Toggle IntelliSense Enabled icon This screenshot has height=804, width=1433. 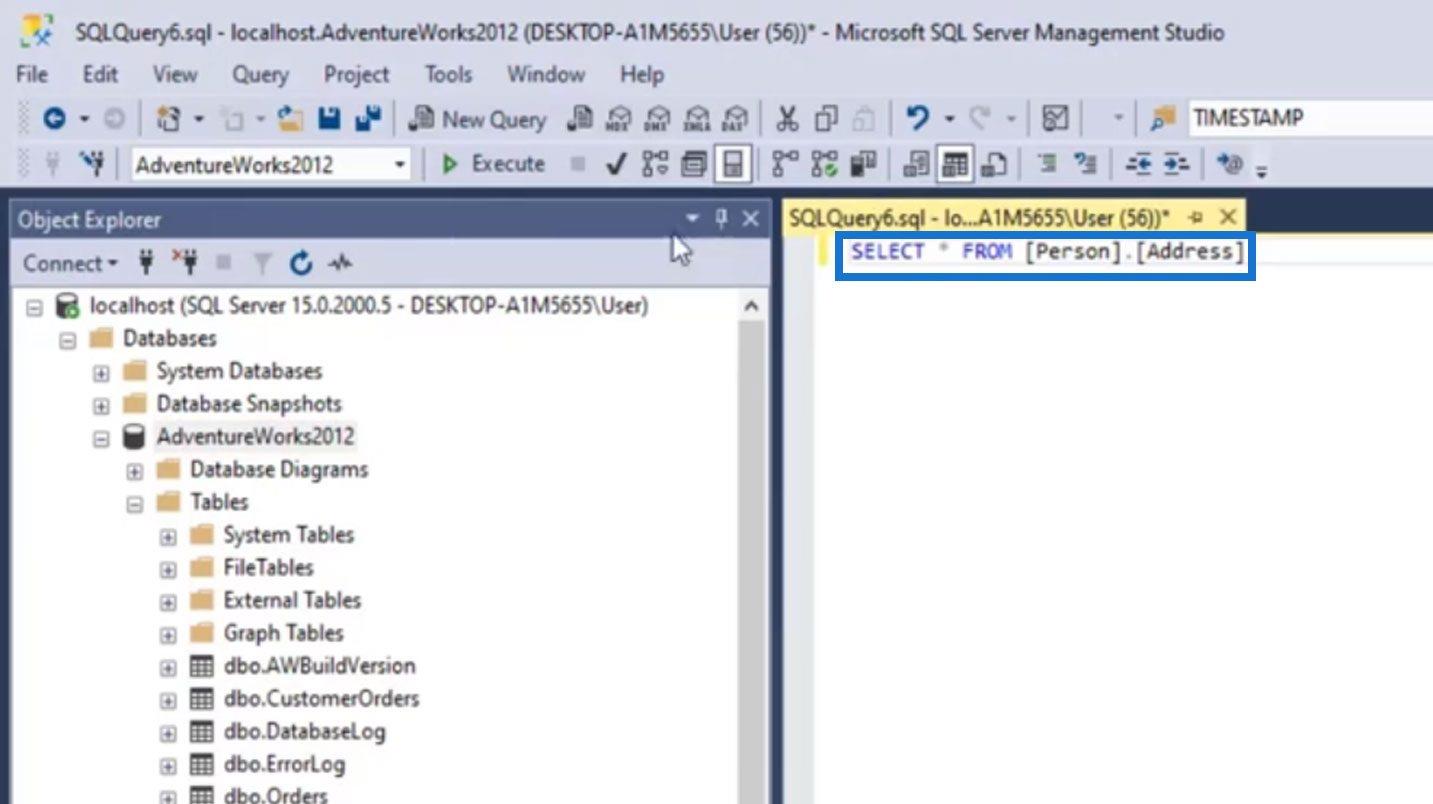[x=733, y=164]
